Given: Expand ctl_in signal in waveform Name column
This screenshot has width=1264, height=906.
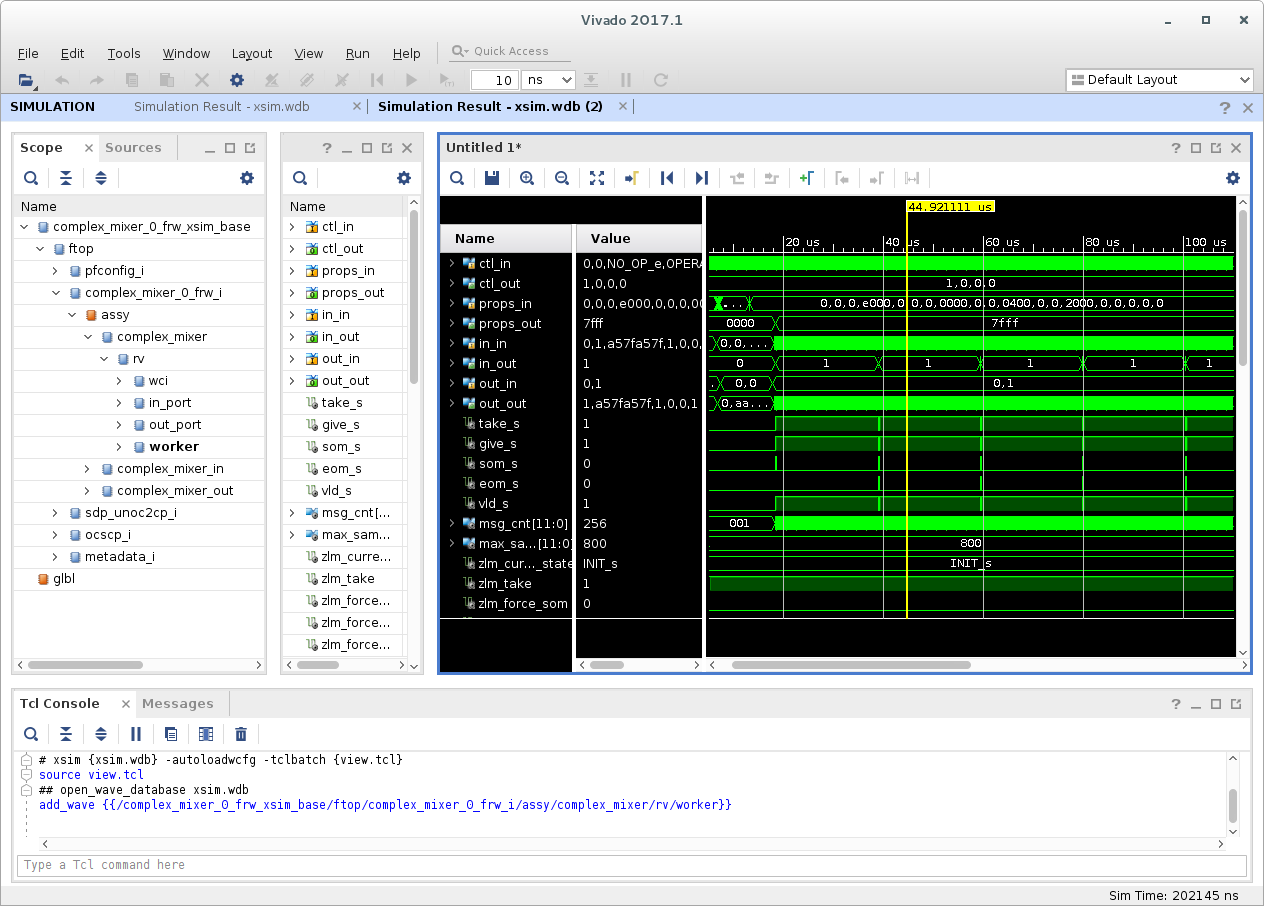Looking at the screenshot, I should pos(452,263).
